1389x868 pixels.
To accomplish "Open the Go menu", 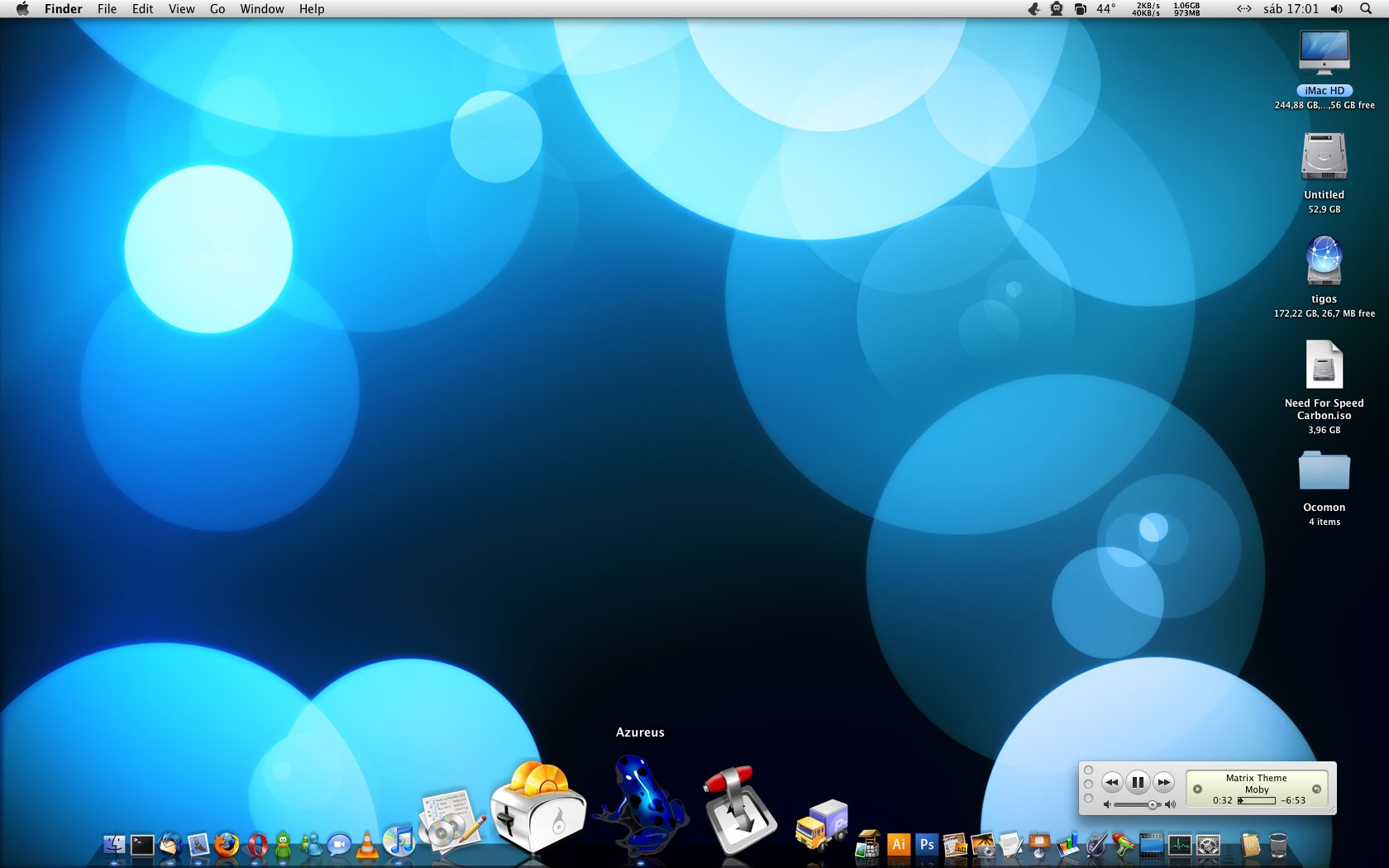I will [x=217, y=8].
